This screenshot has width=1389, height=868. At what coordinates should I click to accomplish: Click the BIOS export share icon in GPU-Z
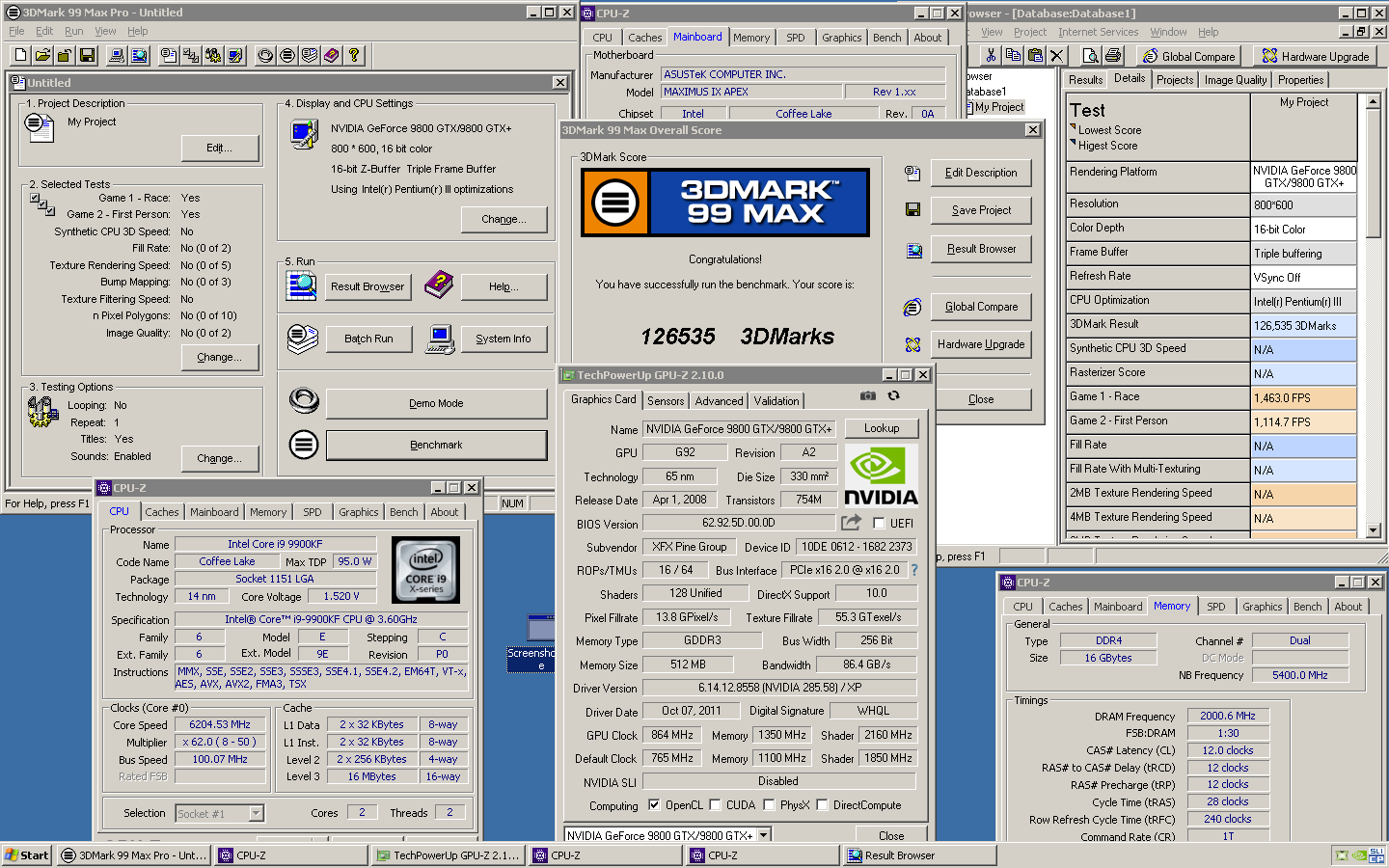click(x=851, y=522)
